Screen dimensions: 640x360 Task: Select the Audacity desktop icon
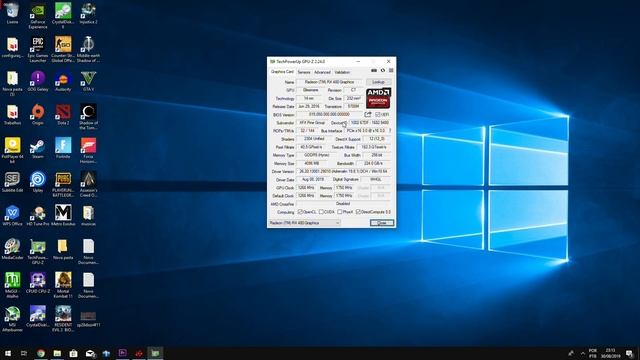click(63, 81)
